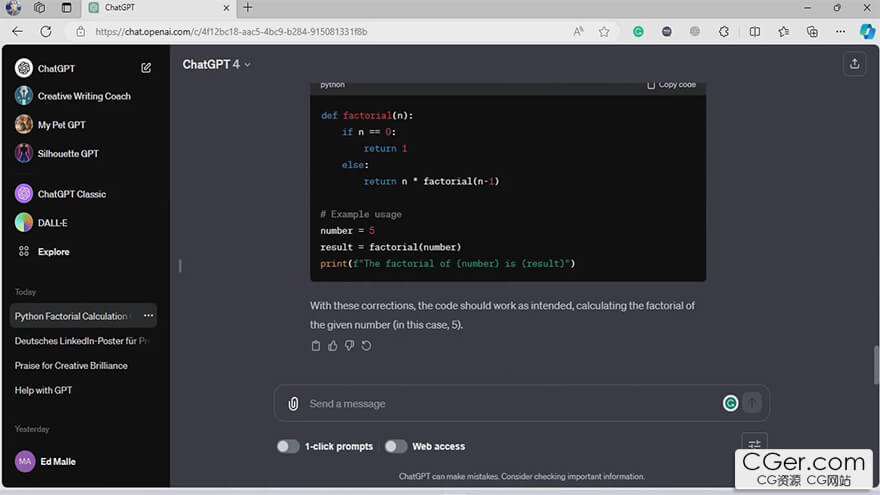Viewport: 880px width, 495px height.
Task: Click the Copy code button
Action: coord(671,85)
